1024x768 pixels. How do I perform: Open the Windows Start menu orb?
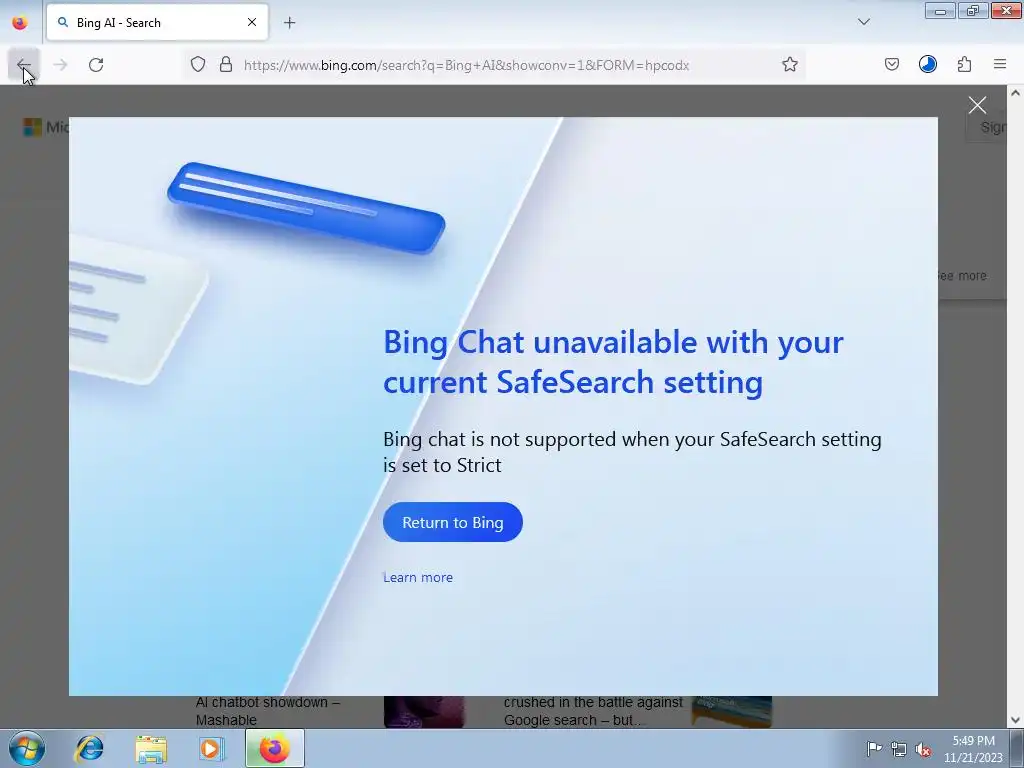[x=27, y=748]
